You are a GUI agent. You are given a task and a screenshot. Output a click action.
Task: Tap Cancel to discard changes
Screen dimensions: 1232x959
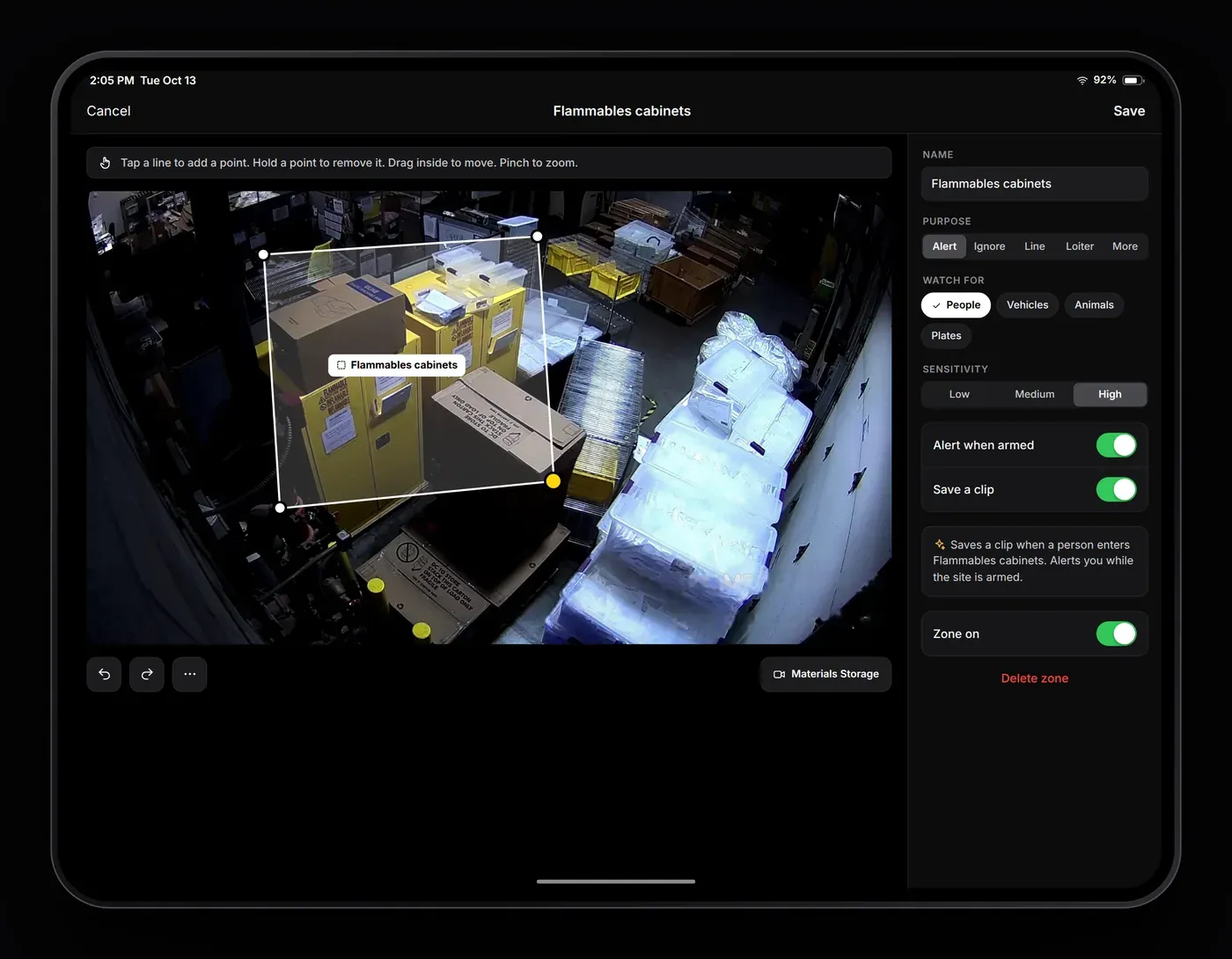(108, 111)
